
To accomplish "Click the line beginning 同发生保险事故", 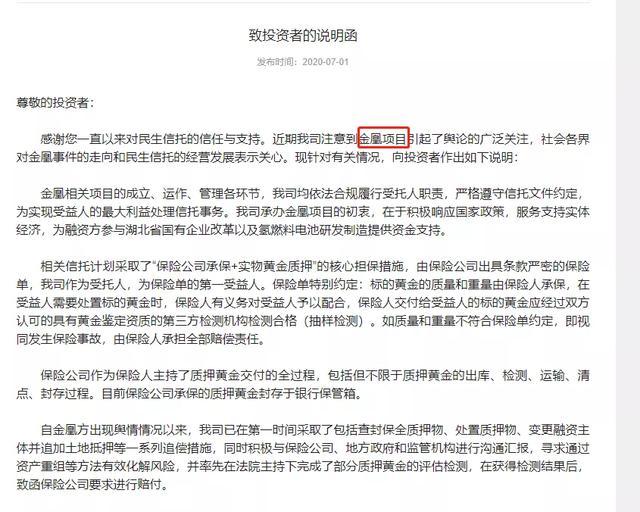I will tap(140, 339).
